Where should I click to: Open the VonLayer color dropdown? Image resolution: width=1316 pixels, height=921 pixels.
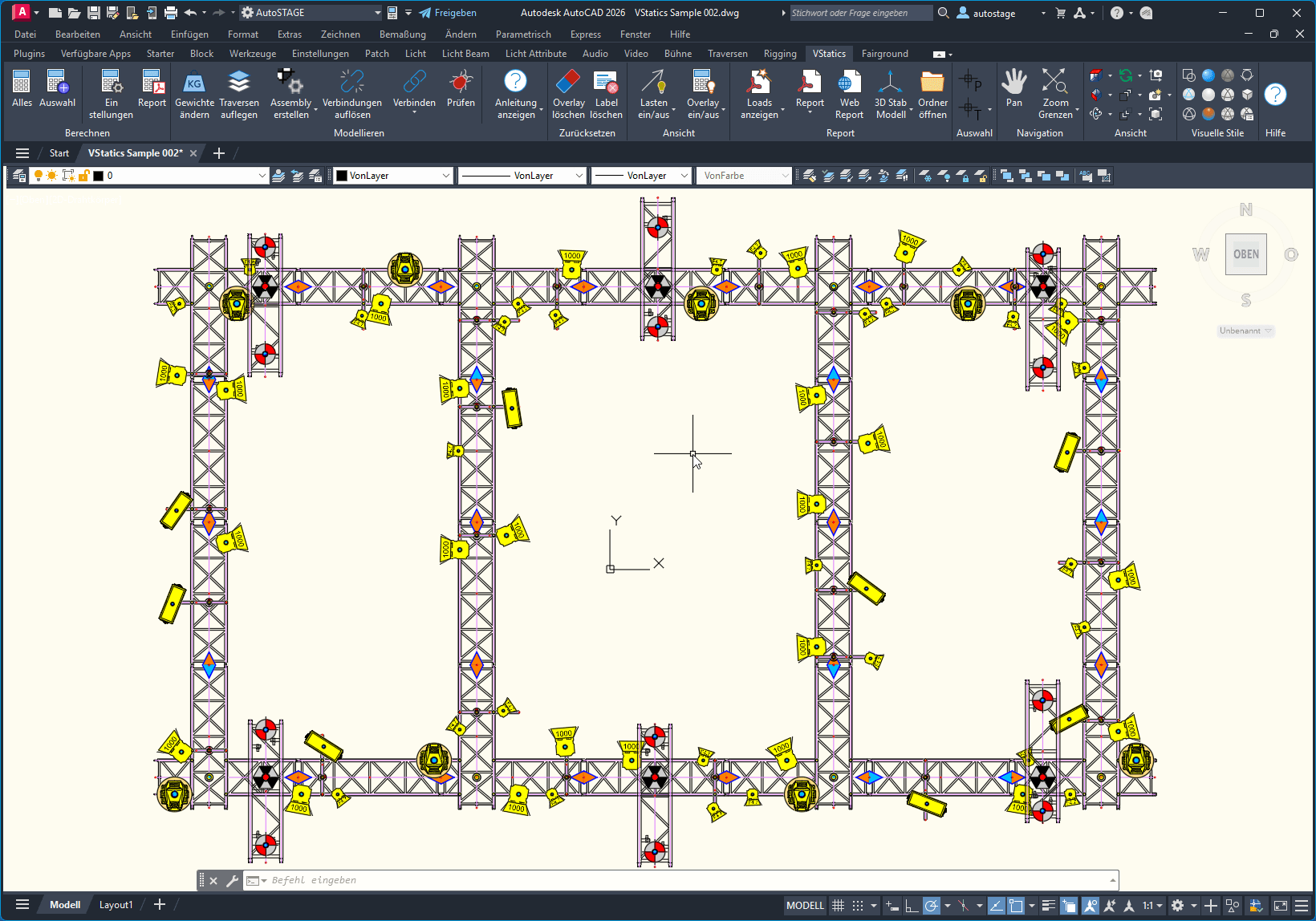[393, 176]
